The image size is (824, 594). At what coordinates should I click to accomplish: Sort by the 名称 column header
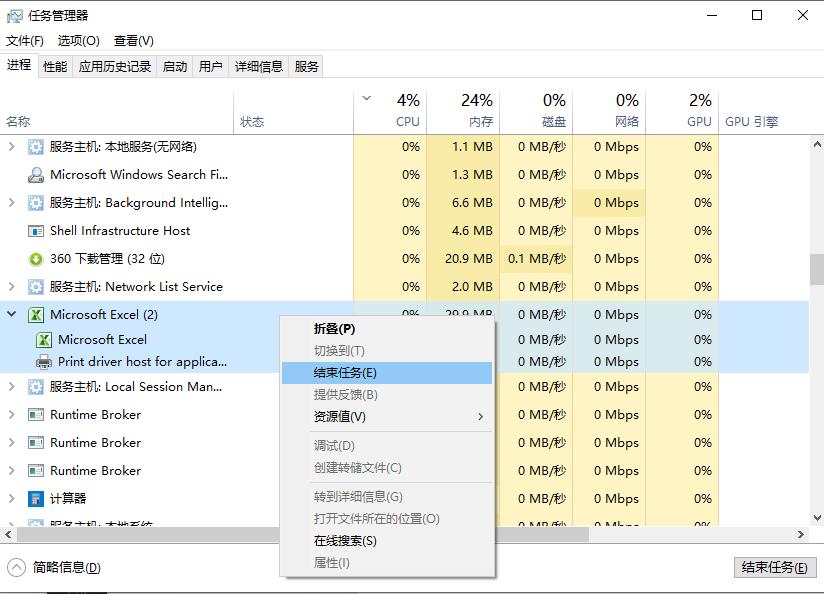(117, 112)
